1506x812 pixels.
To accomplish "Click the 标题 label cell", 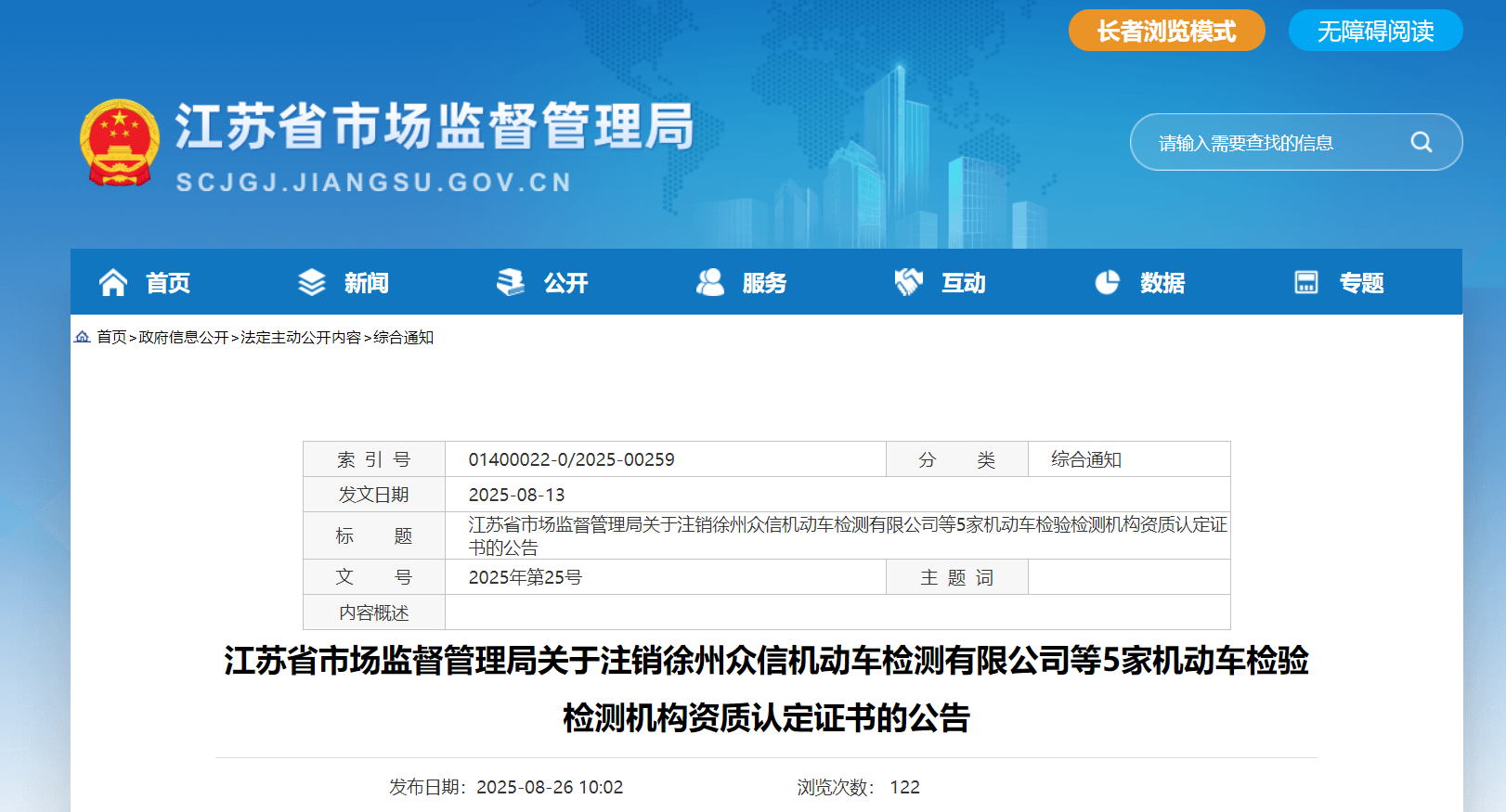I will pos(374,535).
